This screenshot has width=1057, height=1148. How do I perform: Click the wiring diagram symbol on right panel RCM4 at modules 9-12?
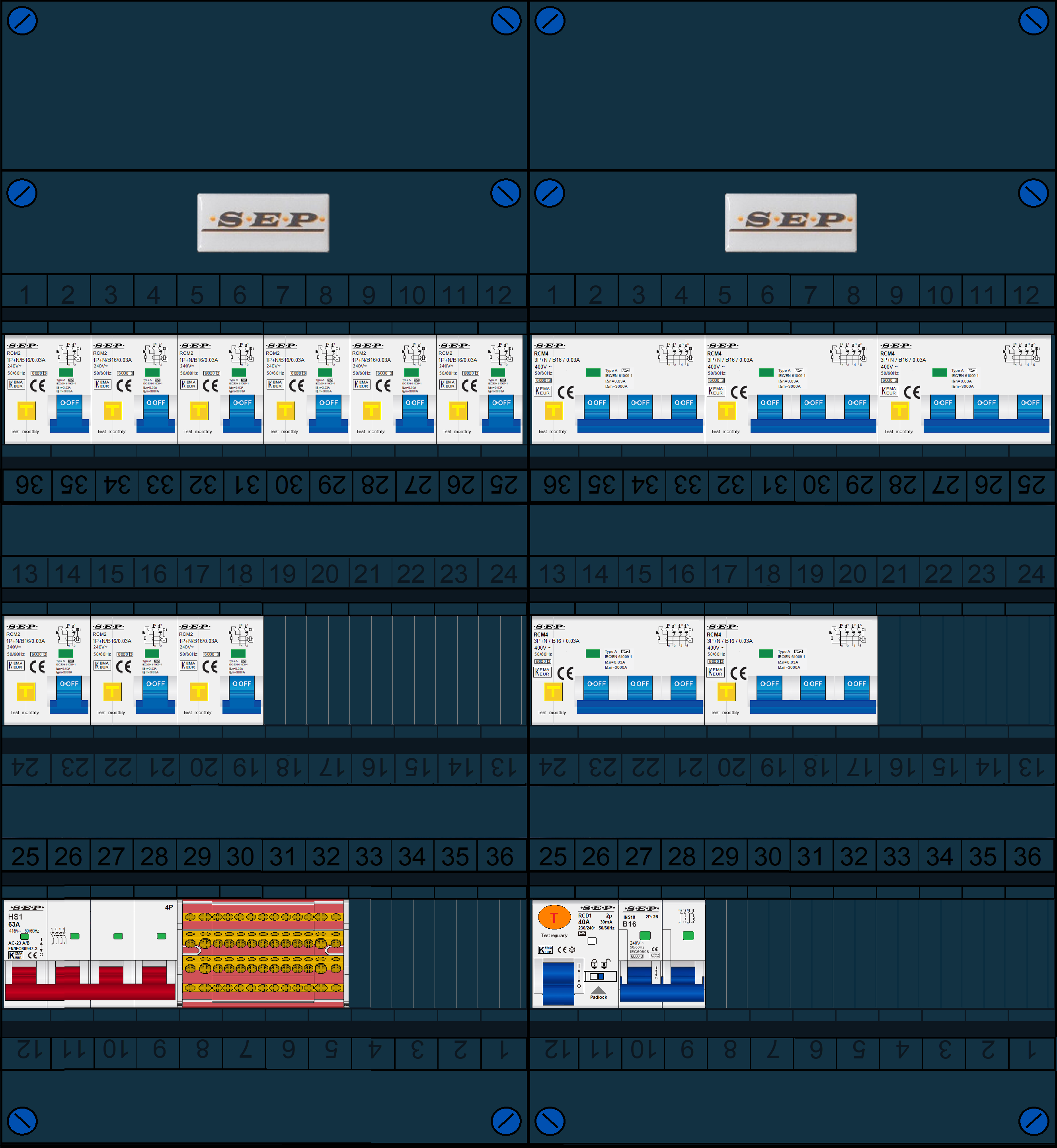(x=1022, y=354)
